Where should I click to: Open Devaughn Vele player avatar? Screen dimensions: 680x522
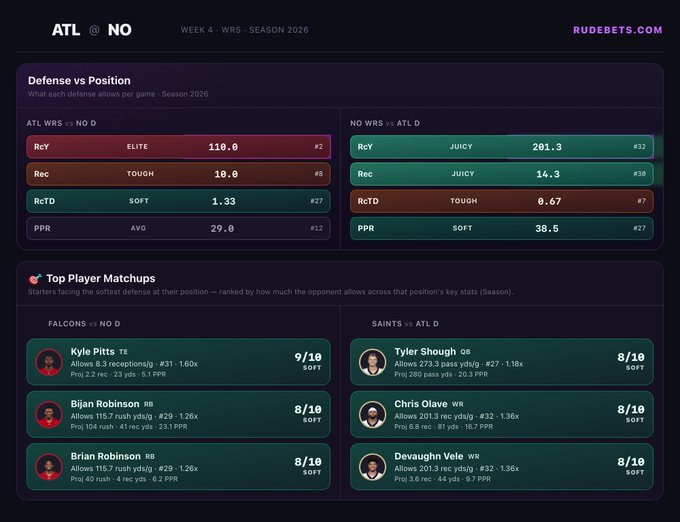point(373,467)
